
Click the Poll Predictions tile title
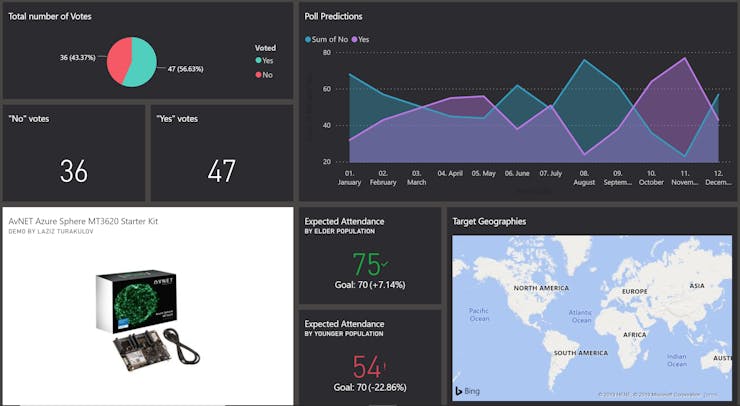[333, 16]
